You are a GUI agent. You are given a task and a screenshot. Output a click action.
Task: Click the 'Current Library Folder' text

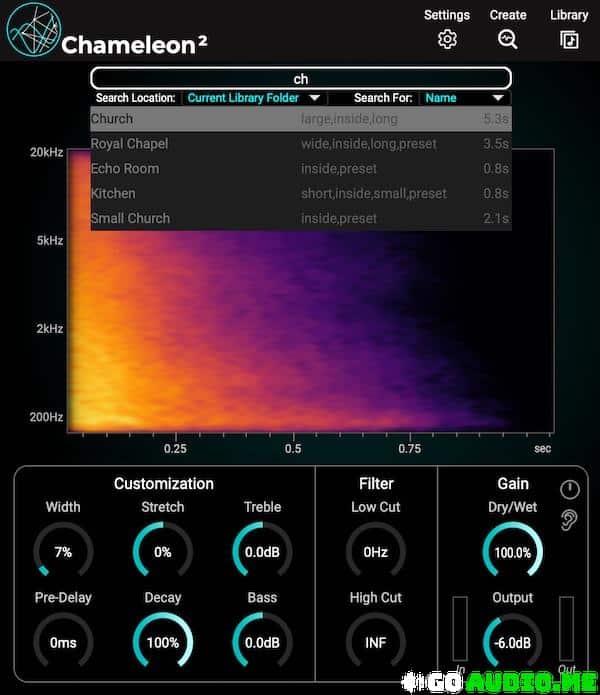(x=243, y=98)
